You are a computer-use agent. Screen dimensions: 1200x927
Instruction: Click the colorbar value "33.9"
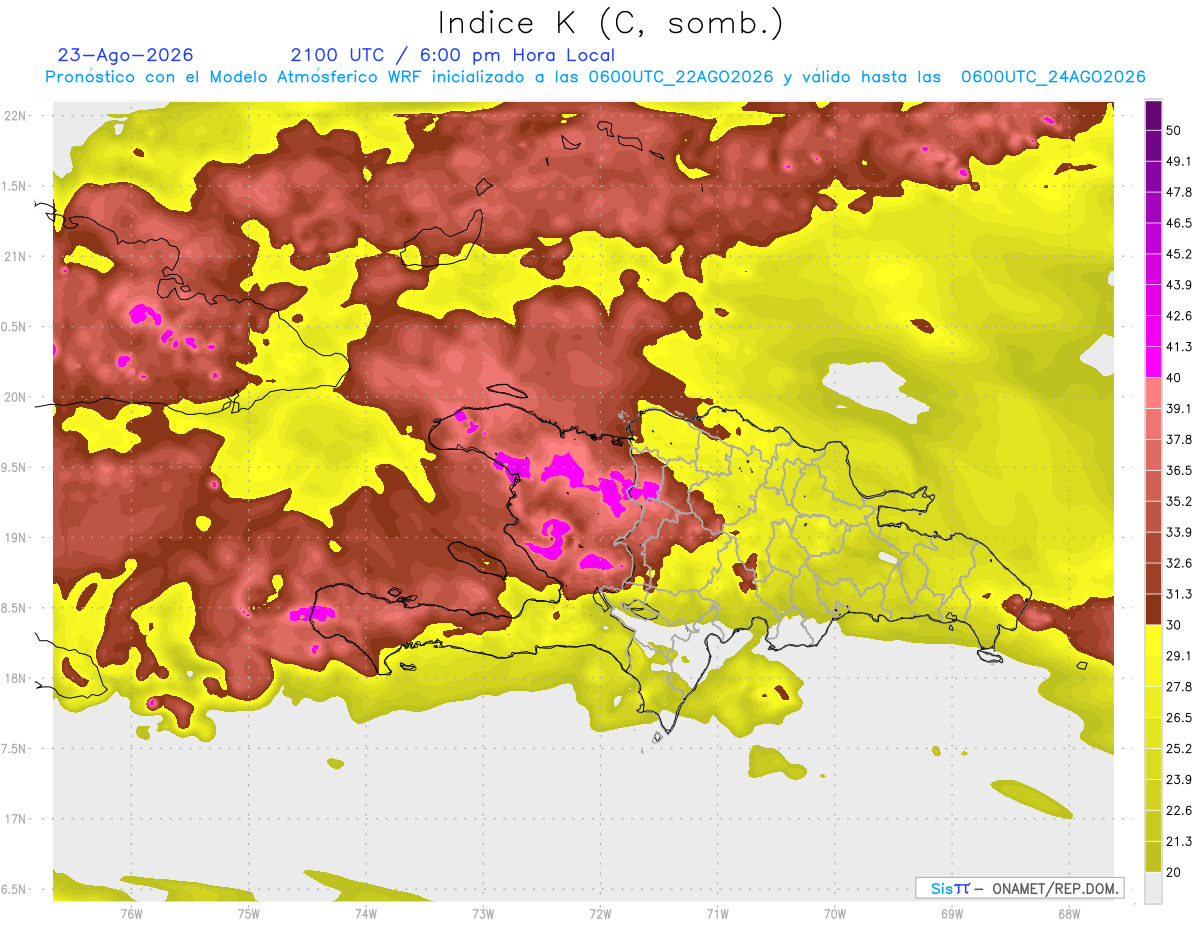[1179, 532]
